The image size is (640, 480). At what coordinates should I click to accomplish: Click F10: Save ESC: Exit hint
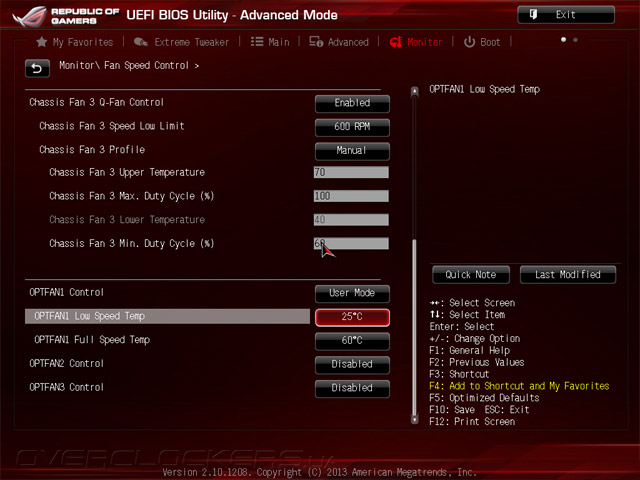pos(479,410)
